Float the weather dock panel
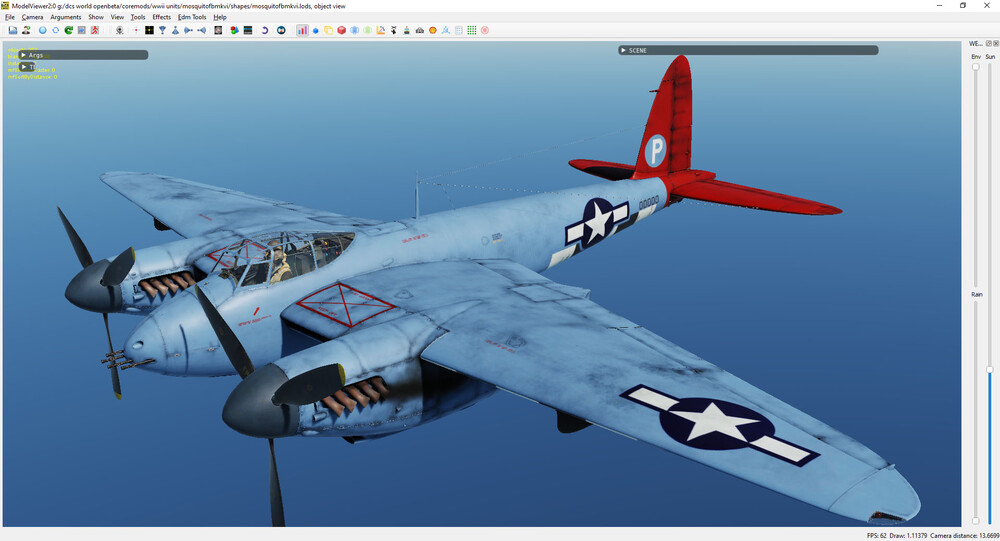The height and width of the screenshot is (541, 1000). [x=989, y=43]
